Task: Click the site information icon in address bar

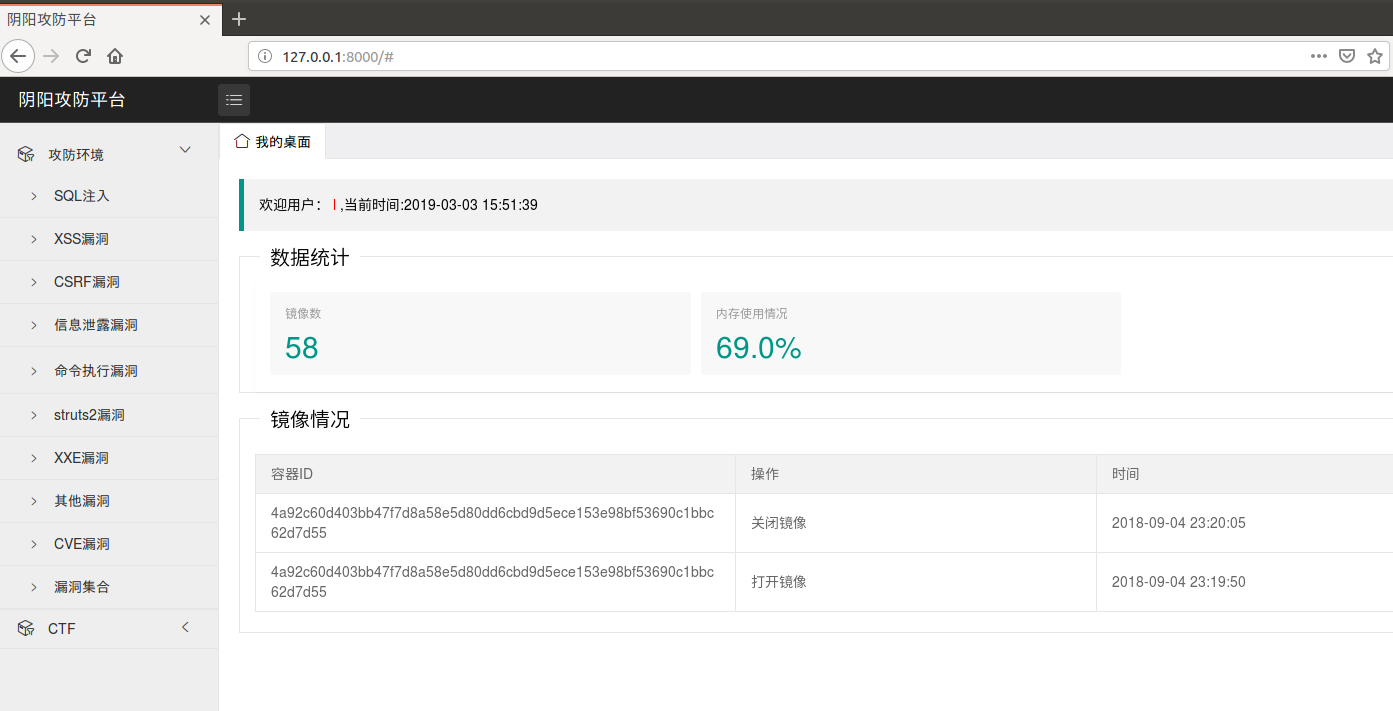Action: 265,56
